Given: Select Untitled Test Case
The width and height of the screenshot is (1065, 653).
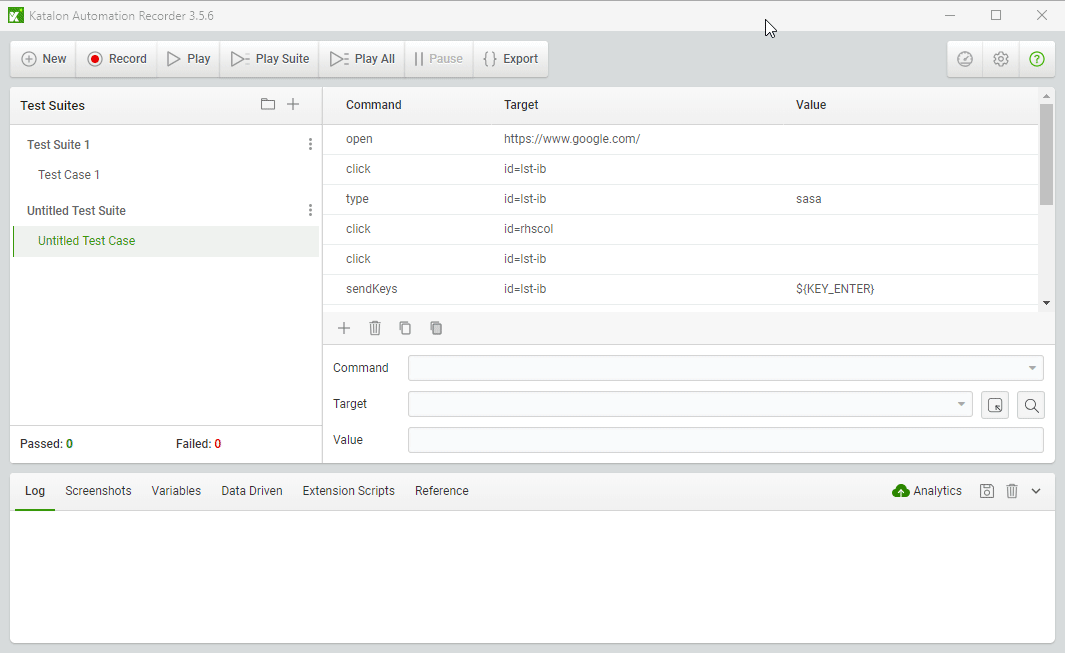Looking at the screenshot, I should click(166, 241).
